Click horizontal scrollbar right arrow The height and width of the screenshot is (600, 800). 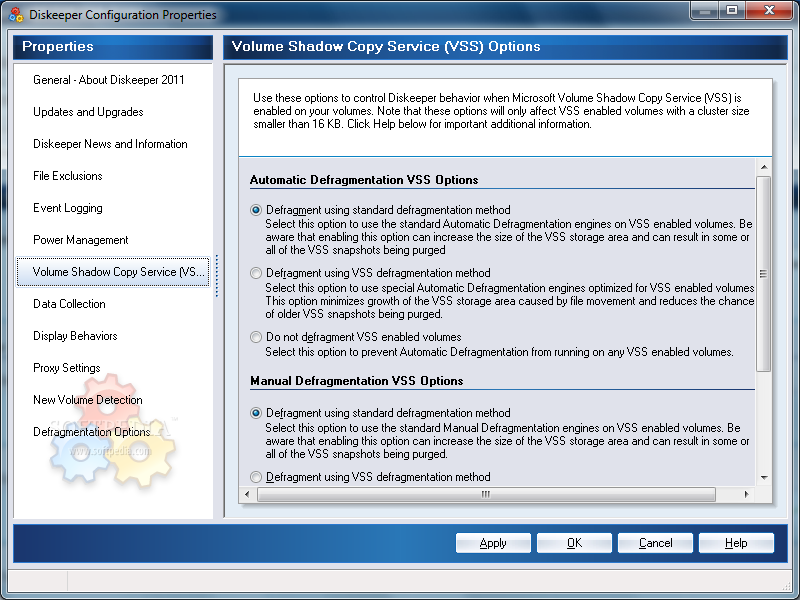(x=746, y=494)
